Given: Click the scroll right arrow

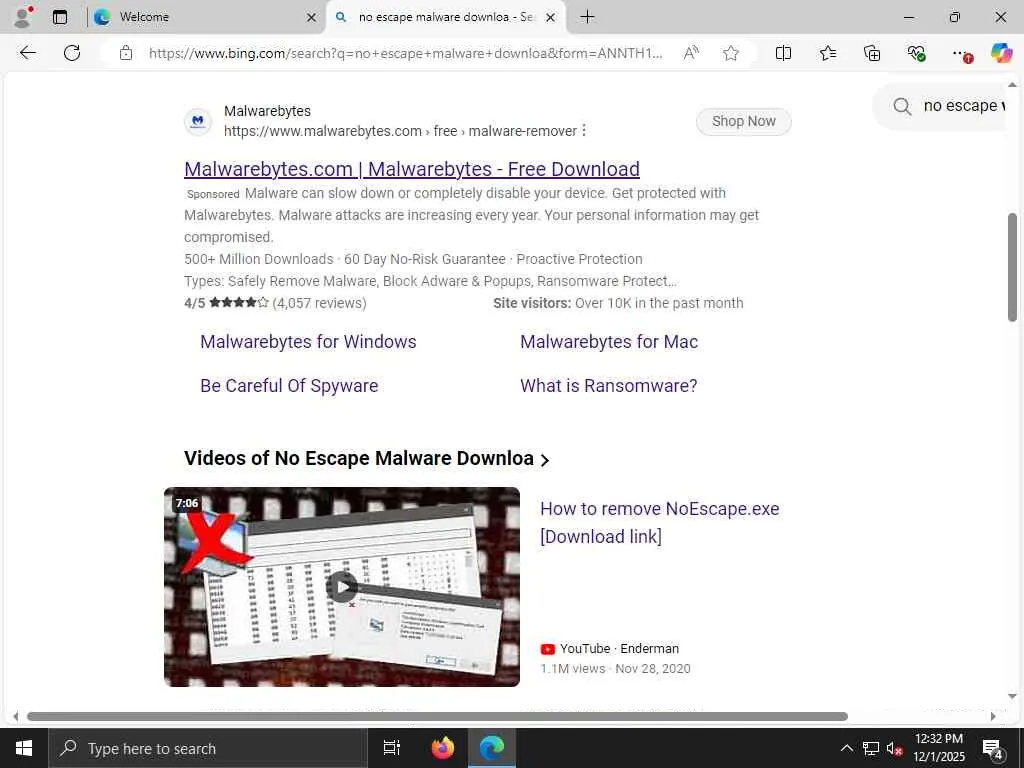Looking at the screenshot, I should (x=993, y=716).
